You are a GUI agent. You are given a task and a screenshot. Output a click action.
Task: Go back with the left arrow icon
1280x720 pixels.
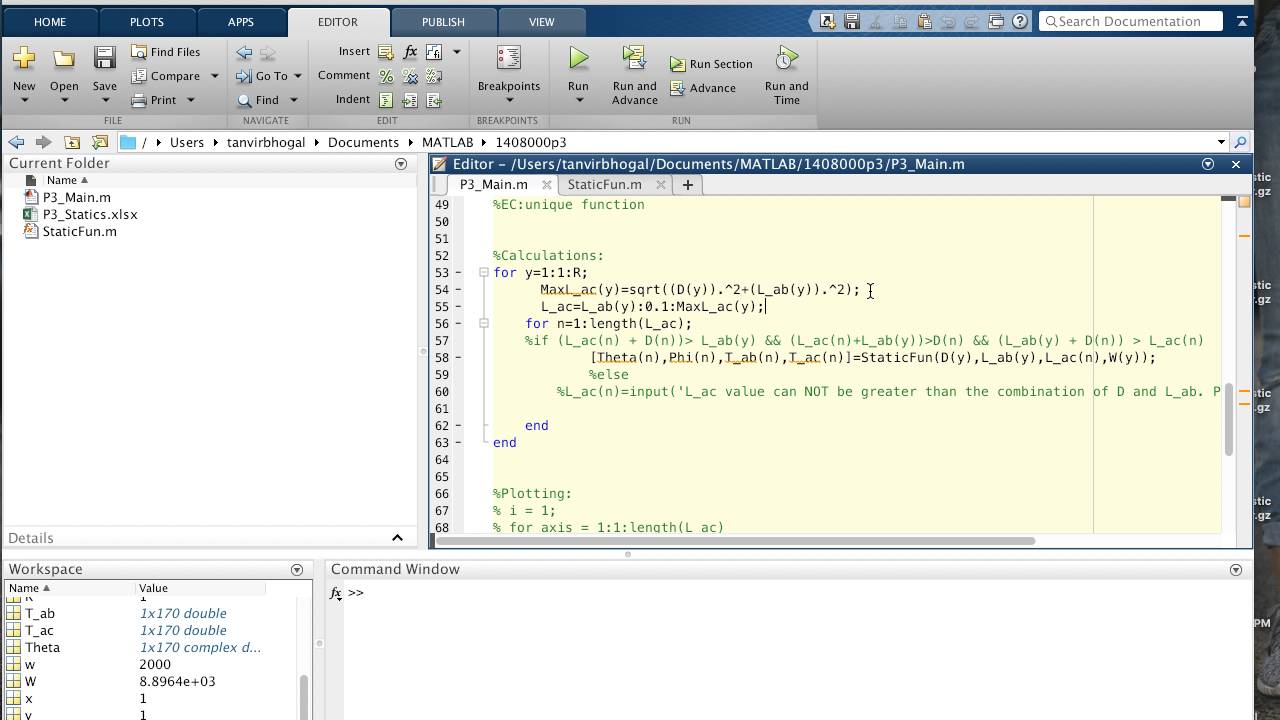(x=244, y=52)
